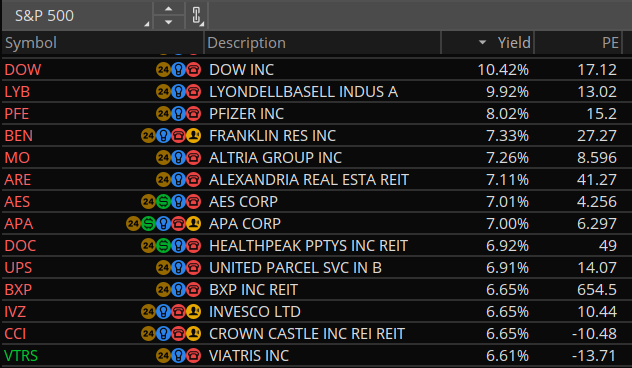632x368 pixels.
Task: Click the 654.5 PE value
Action: 597,289
